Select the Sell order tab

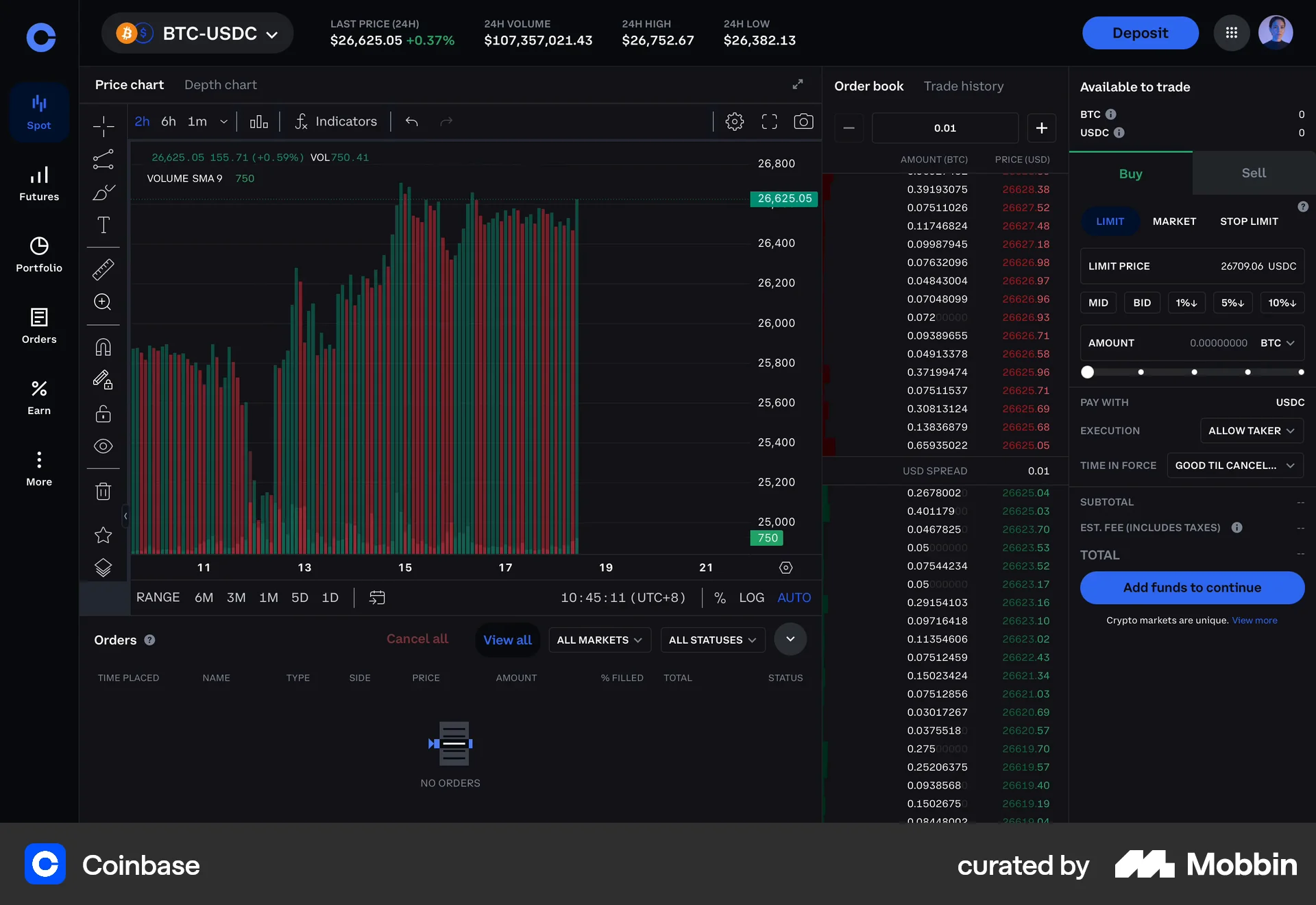point(1252,173)
